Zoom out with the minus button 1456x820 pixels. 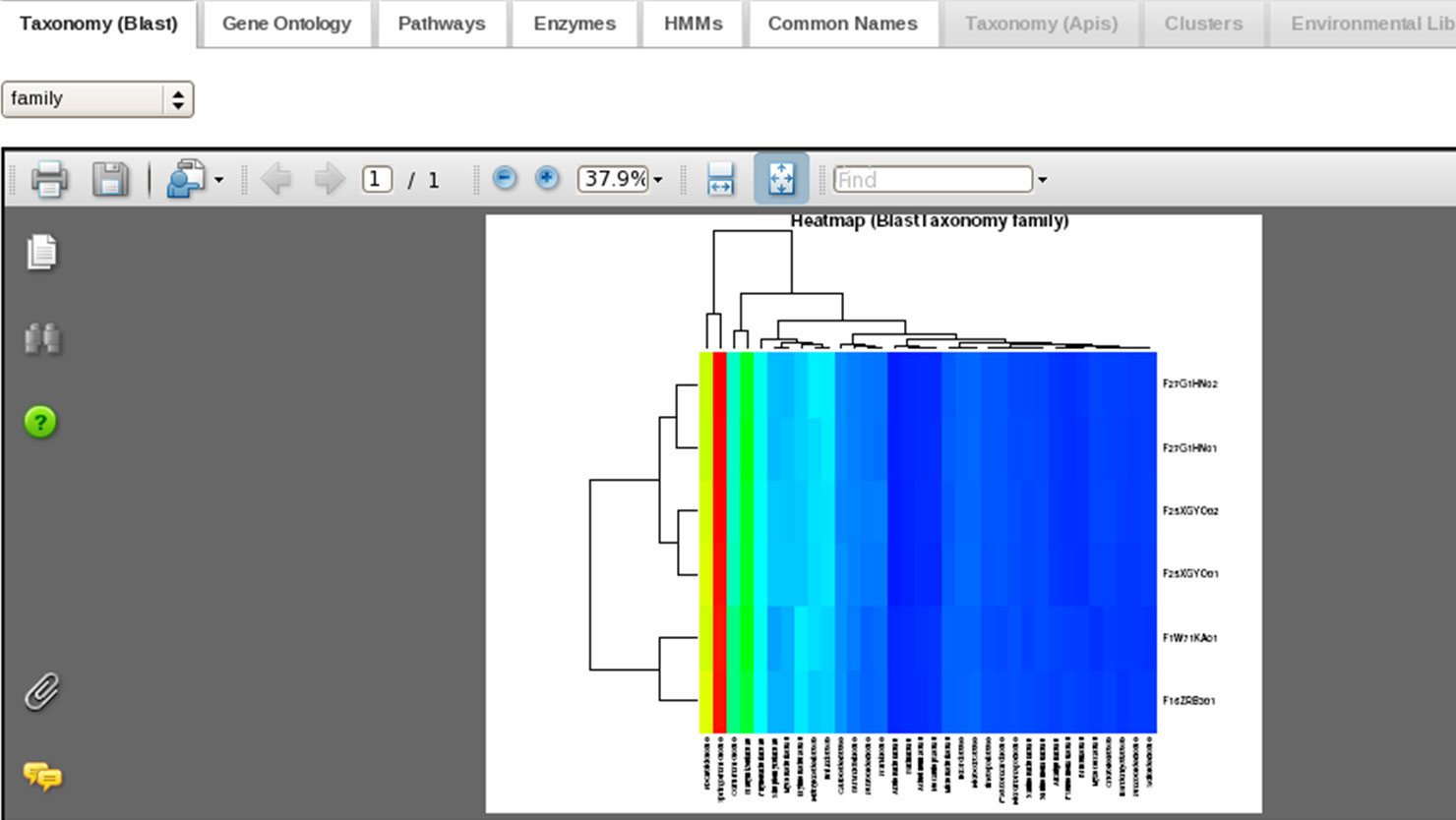click(x=505, y=179)
